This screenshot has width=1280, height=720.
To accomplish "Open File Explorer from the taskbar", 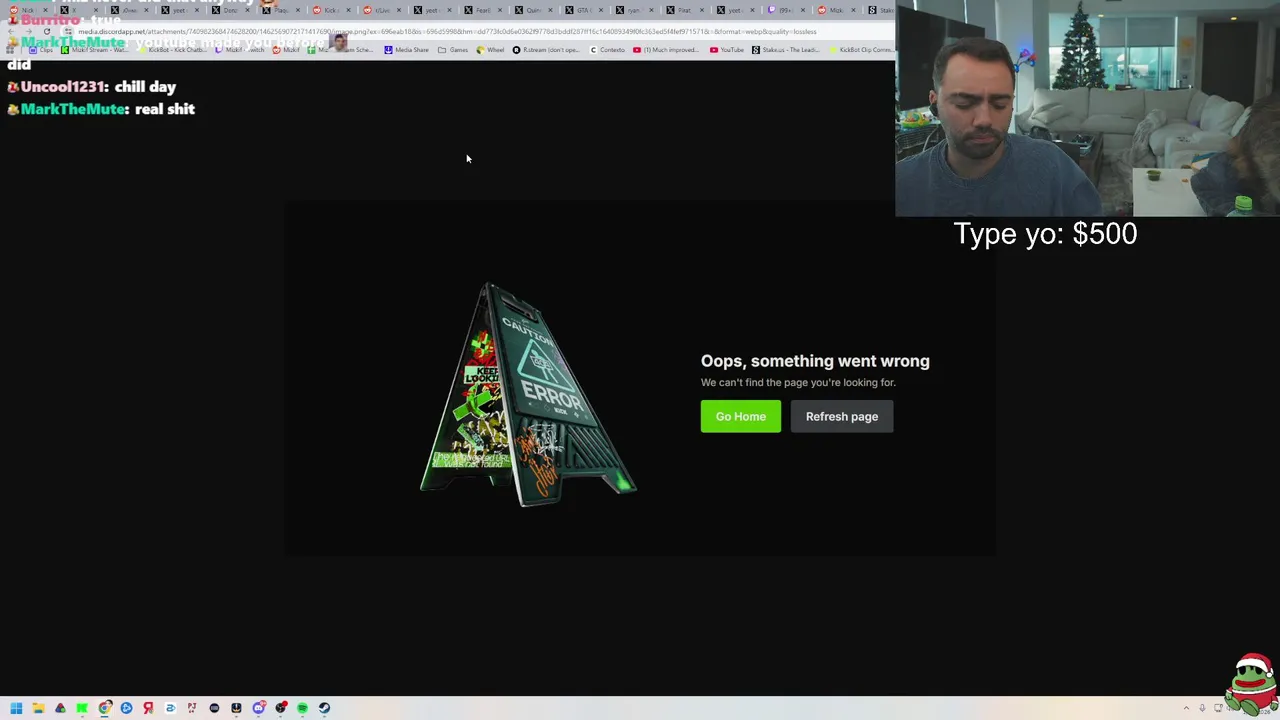I will (x=38, y=708).
